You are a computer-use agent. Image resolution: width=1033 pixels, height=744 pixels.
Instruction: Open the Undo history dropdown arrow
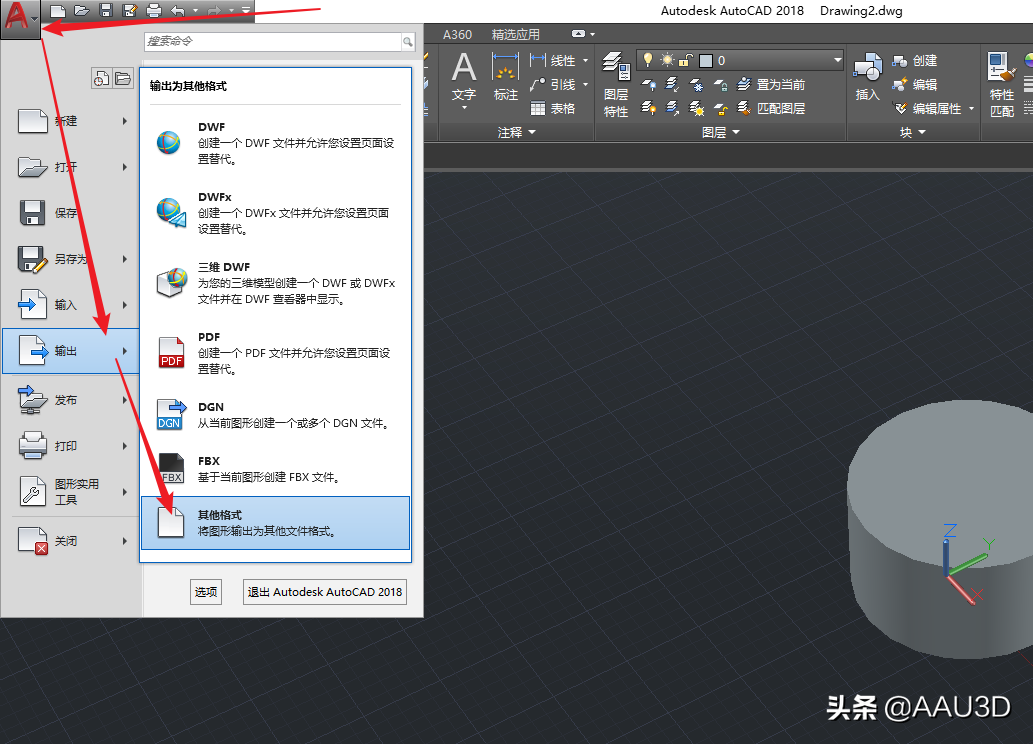point(196,11)
